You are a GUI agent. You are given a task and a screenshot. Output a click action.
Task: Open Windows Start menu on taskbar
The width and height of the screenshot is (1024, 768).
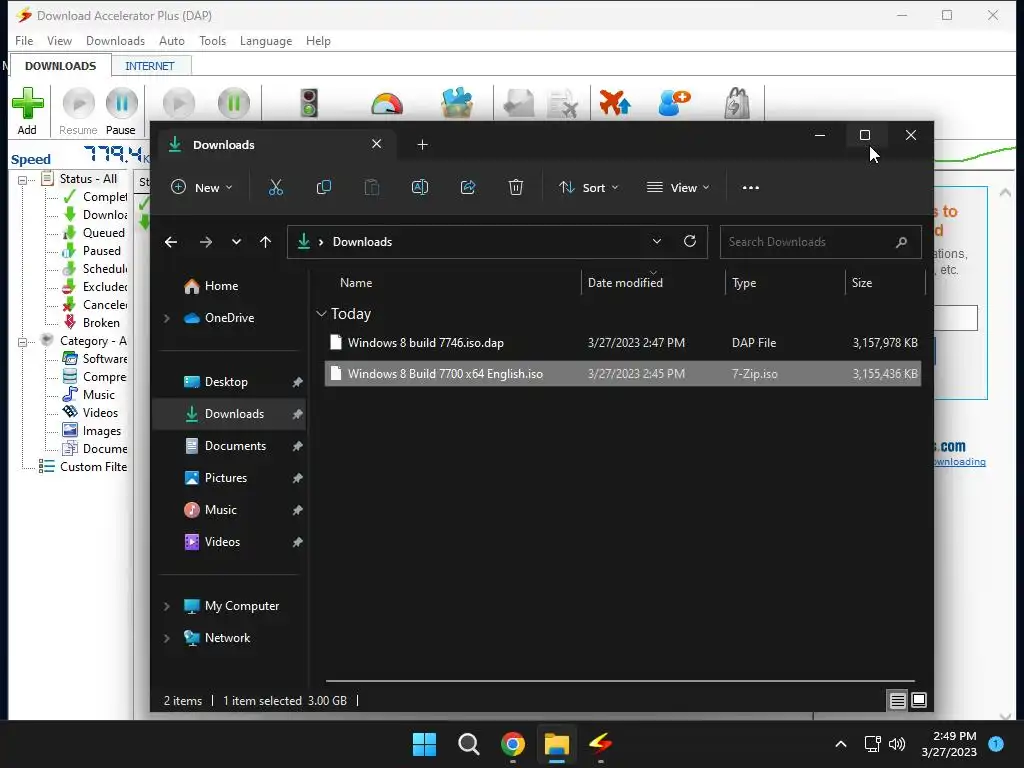coord(424,744)
